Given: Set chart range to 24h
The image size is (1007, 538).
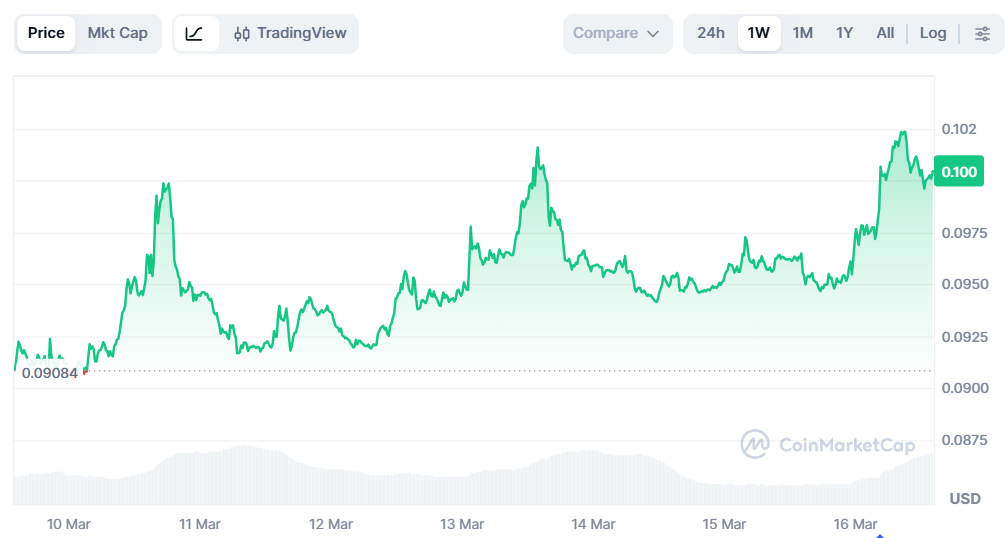Looking at the screenshot, I should tap(711, 33).
